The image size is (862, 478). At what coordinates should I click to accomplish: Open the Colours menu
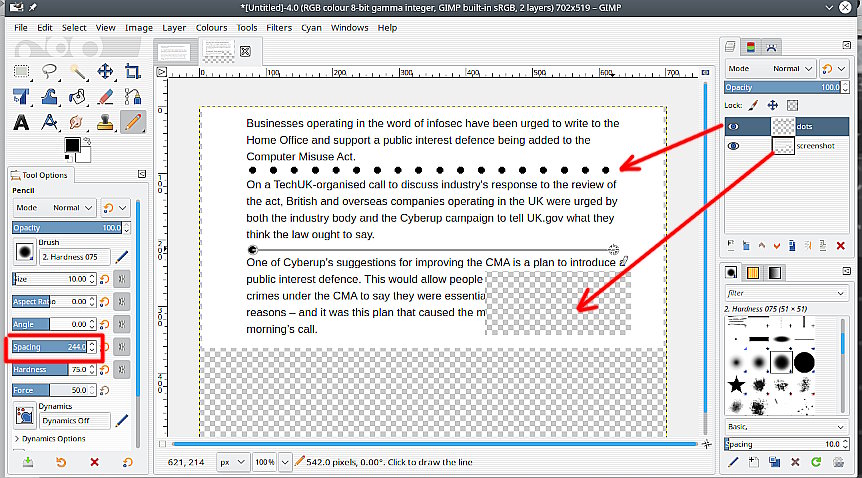click(211, 28)
